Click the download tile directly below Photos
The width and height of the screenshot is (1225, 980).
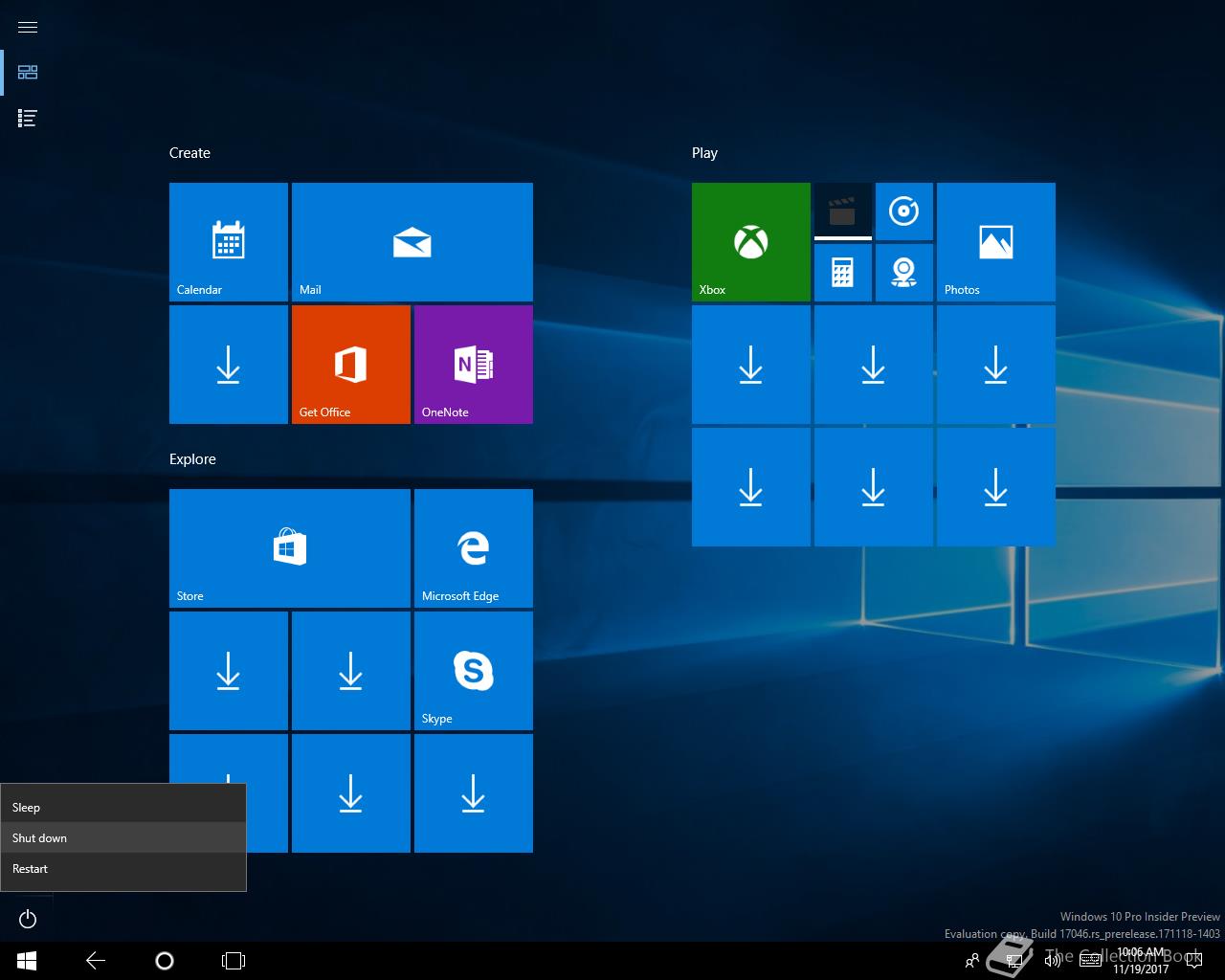(996, 365)
